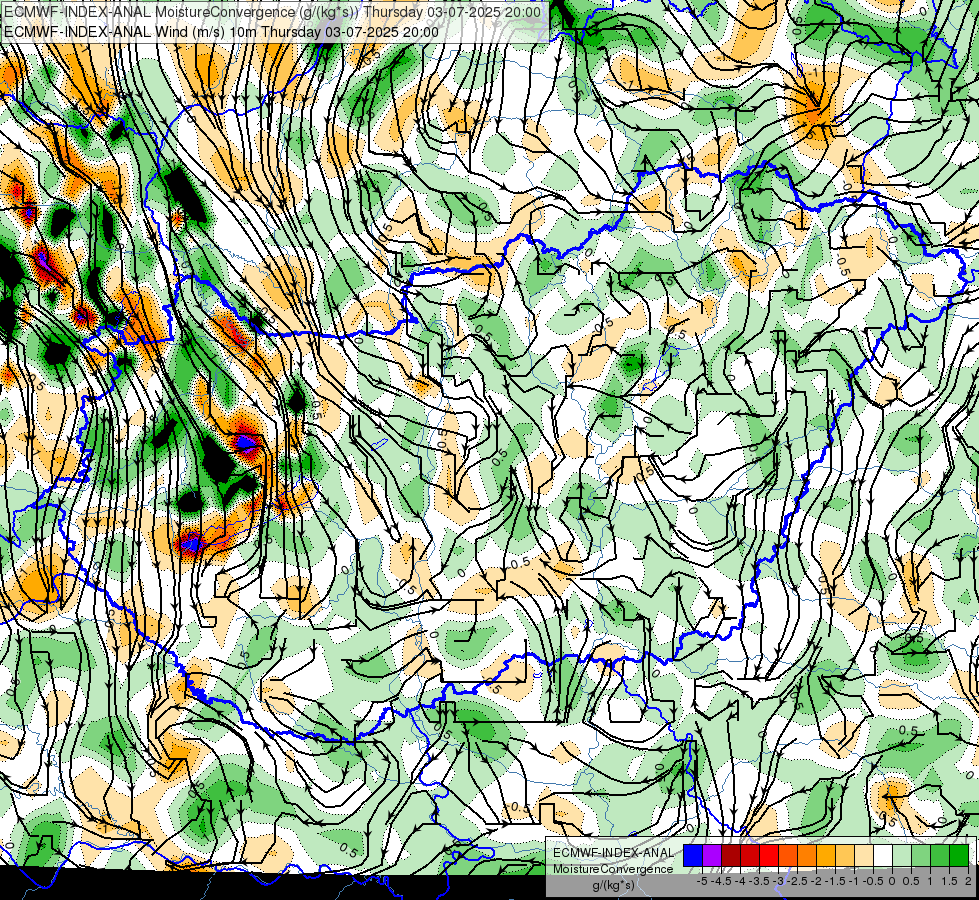Click the -5 tick label on legend scale
Viewport: 979px width, 900px height.
tap(702, 881)
